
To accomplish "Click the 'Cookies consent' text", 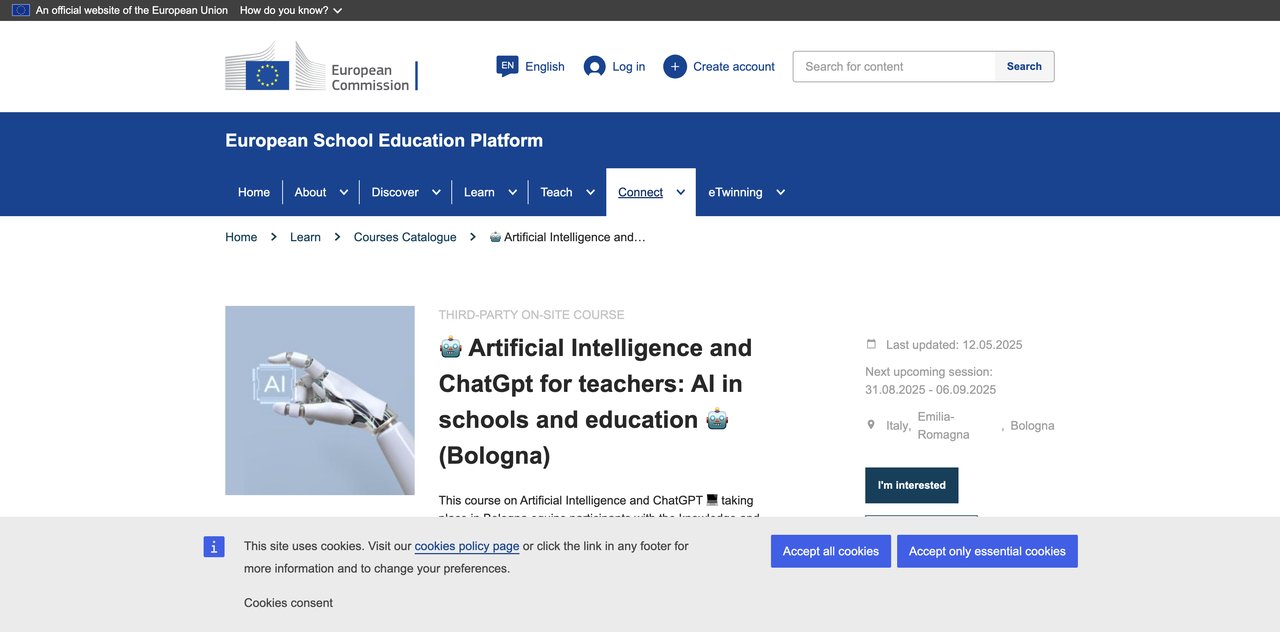I will tap(288, 603).
